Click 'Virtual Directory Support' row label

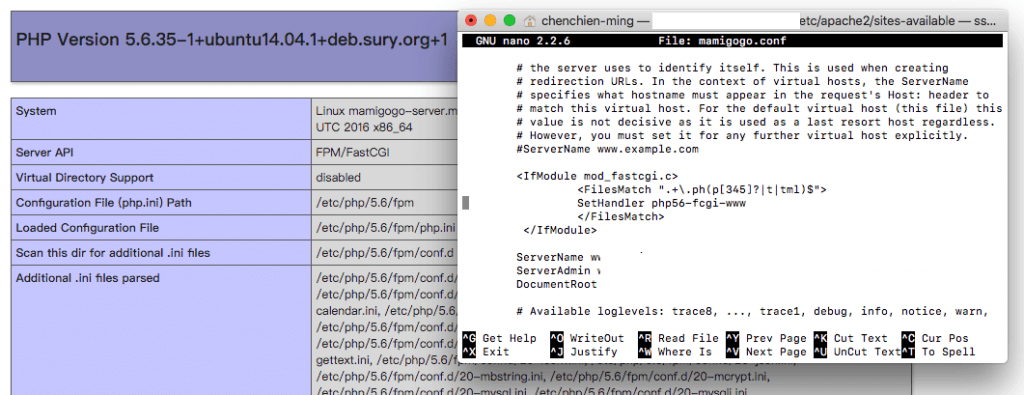click(85, 178)
